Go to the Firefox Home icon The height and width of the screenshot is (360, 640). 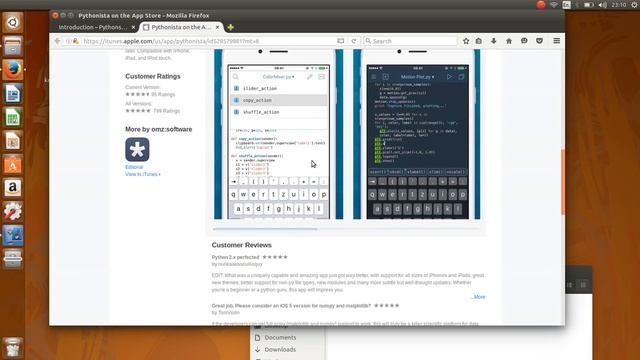pyautogui.click(x=509, y=41)
